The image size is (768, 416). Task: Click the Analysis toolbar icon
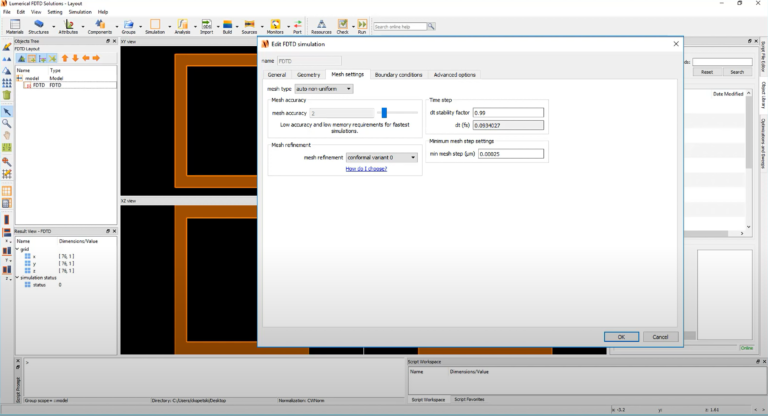[x=182, y=26]
